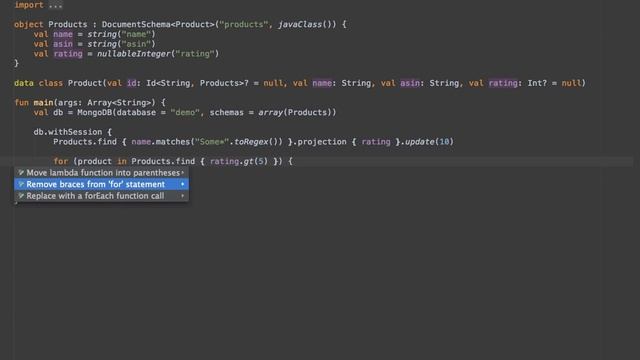640x360 pixels.
Task: Click intention icon beside 'Move lambda function'
Action: [x=21, y=173]
